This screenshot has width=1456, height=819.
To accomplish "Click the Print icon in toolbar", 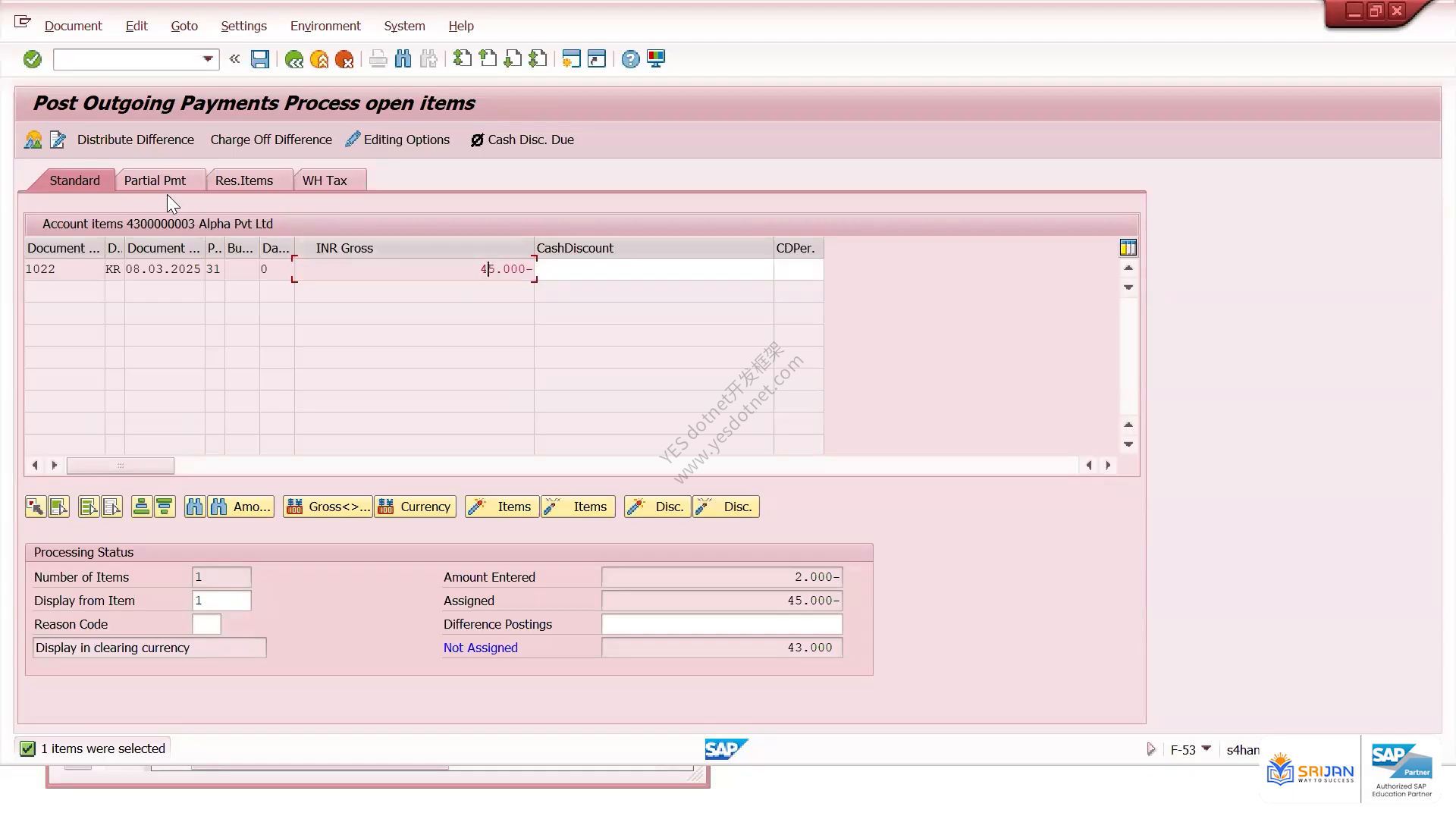I will pyautogui.click(x=378, y=59).
